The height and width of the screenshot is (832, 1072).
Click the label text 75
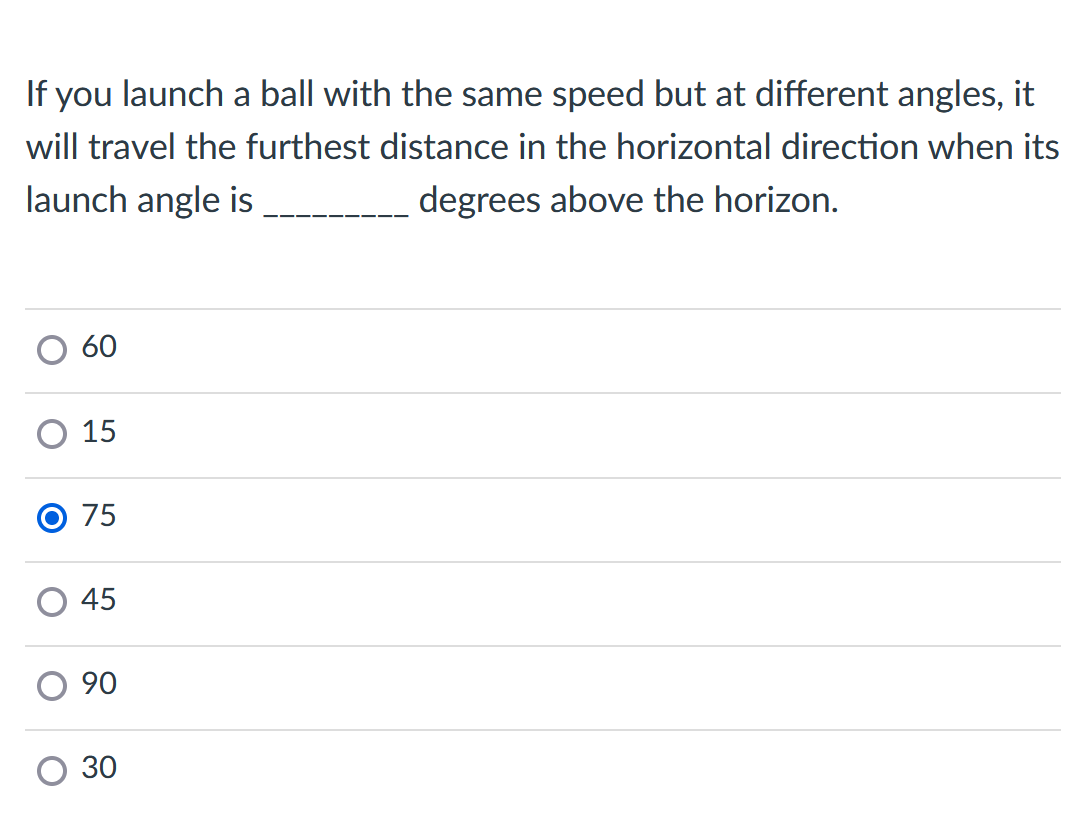[x=99, y=515]
